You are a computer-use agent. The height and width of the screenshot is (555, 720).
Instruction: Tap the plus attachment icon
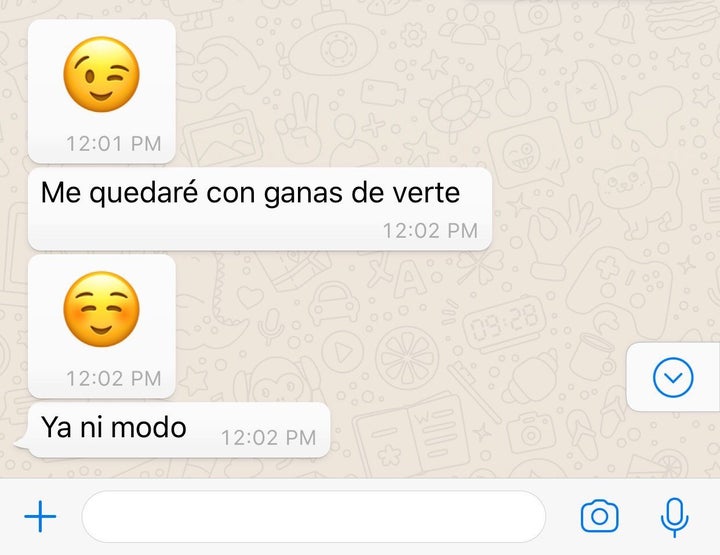pos(40,516)
